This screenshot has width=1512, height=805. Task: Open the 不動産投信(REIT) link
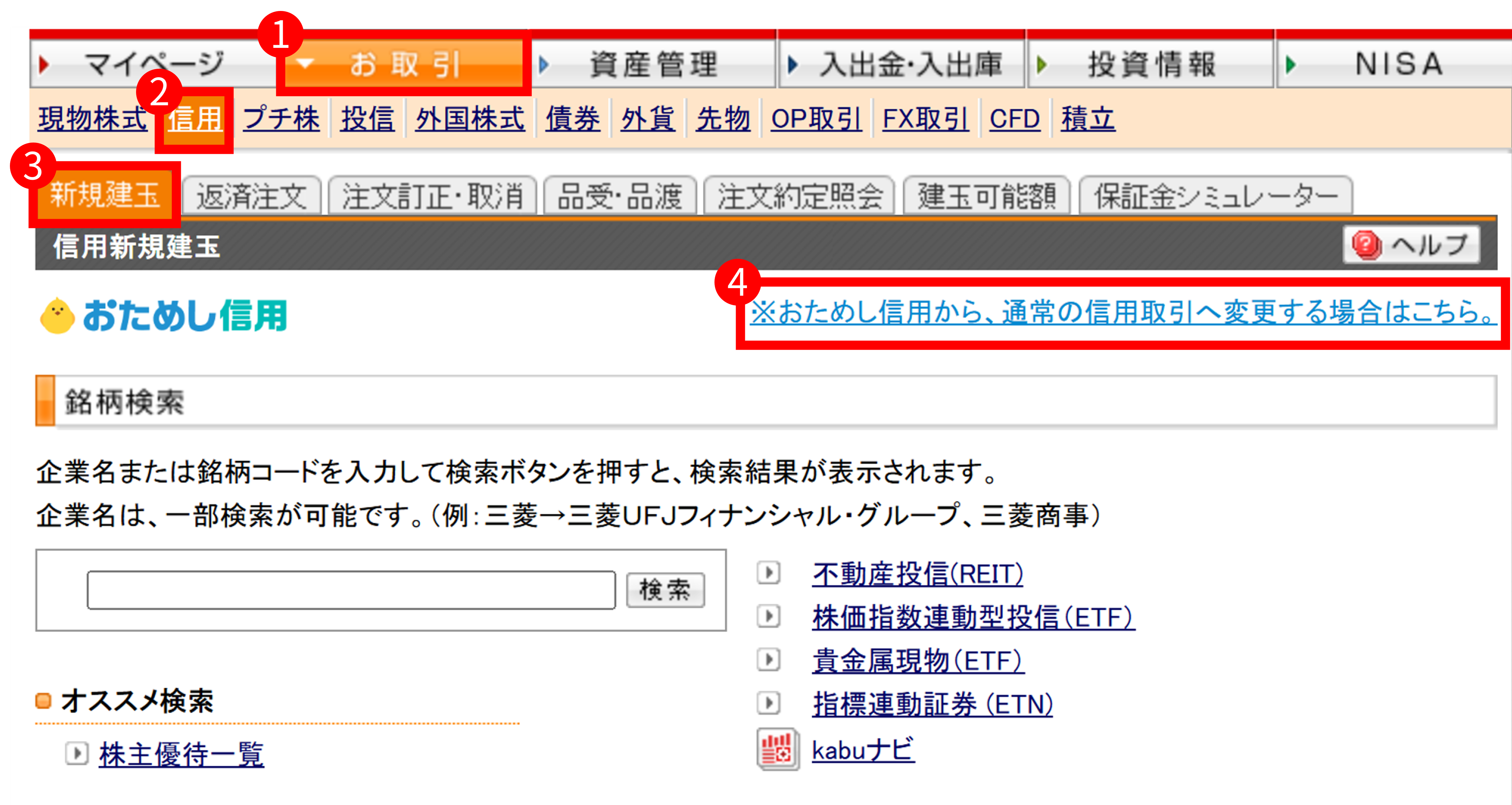point(918,574)
